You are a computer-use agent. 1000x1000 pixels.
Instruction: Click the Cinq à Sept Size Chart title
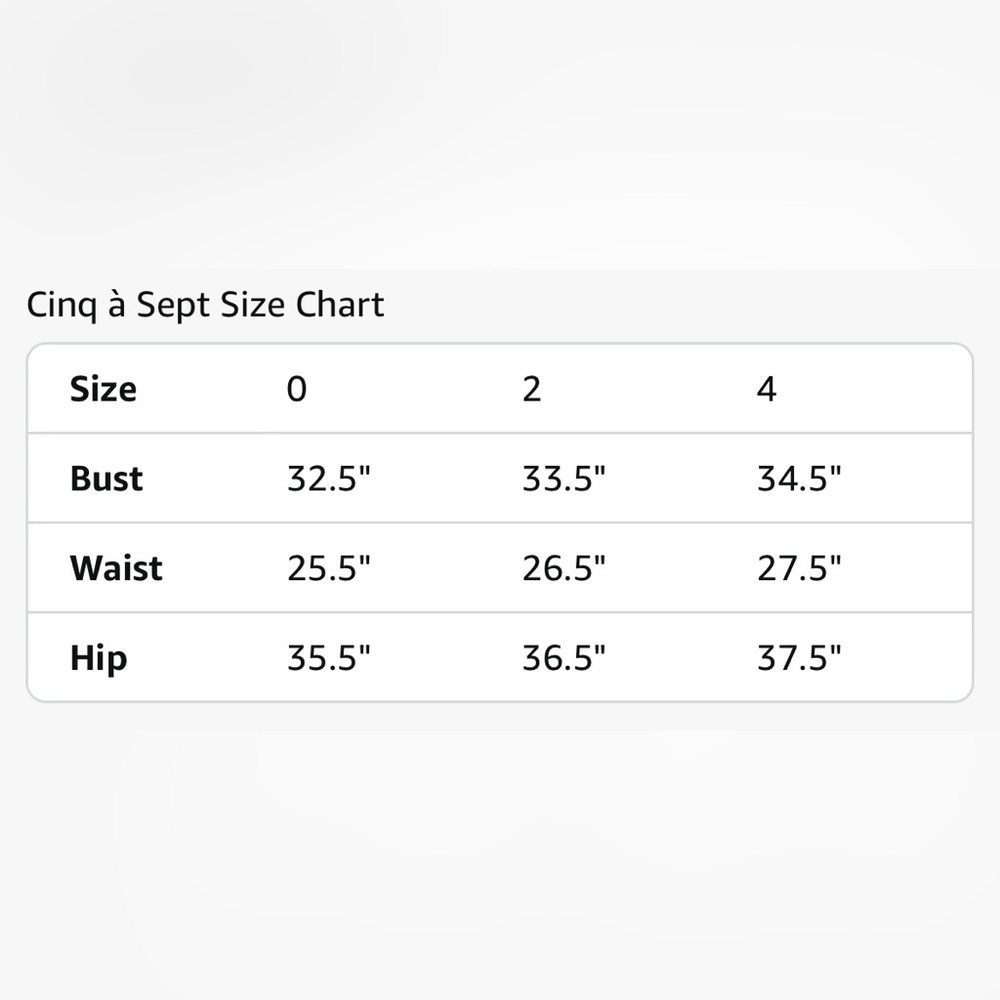tap(205, 305)
